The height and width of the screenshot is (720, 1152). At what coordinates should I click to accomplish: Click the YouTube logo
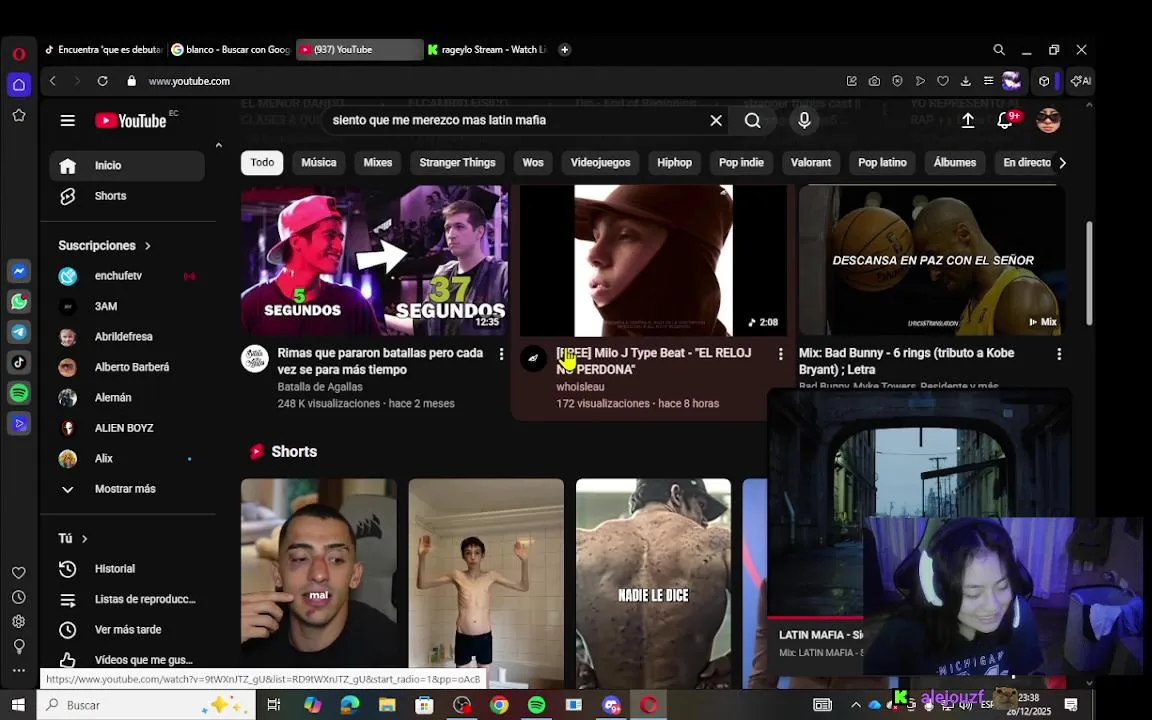131,120
